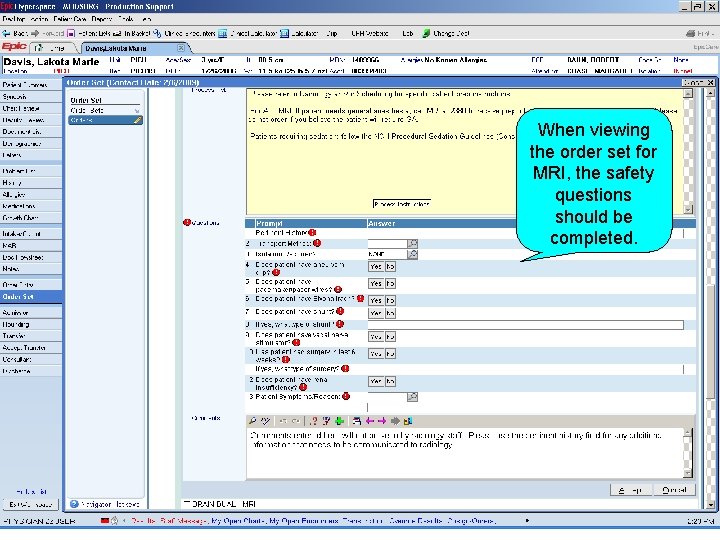Viewport: 720px width, 540px height.
Task: Select Growth Chart in sidebar
Action: tap(31, 218)
